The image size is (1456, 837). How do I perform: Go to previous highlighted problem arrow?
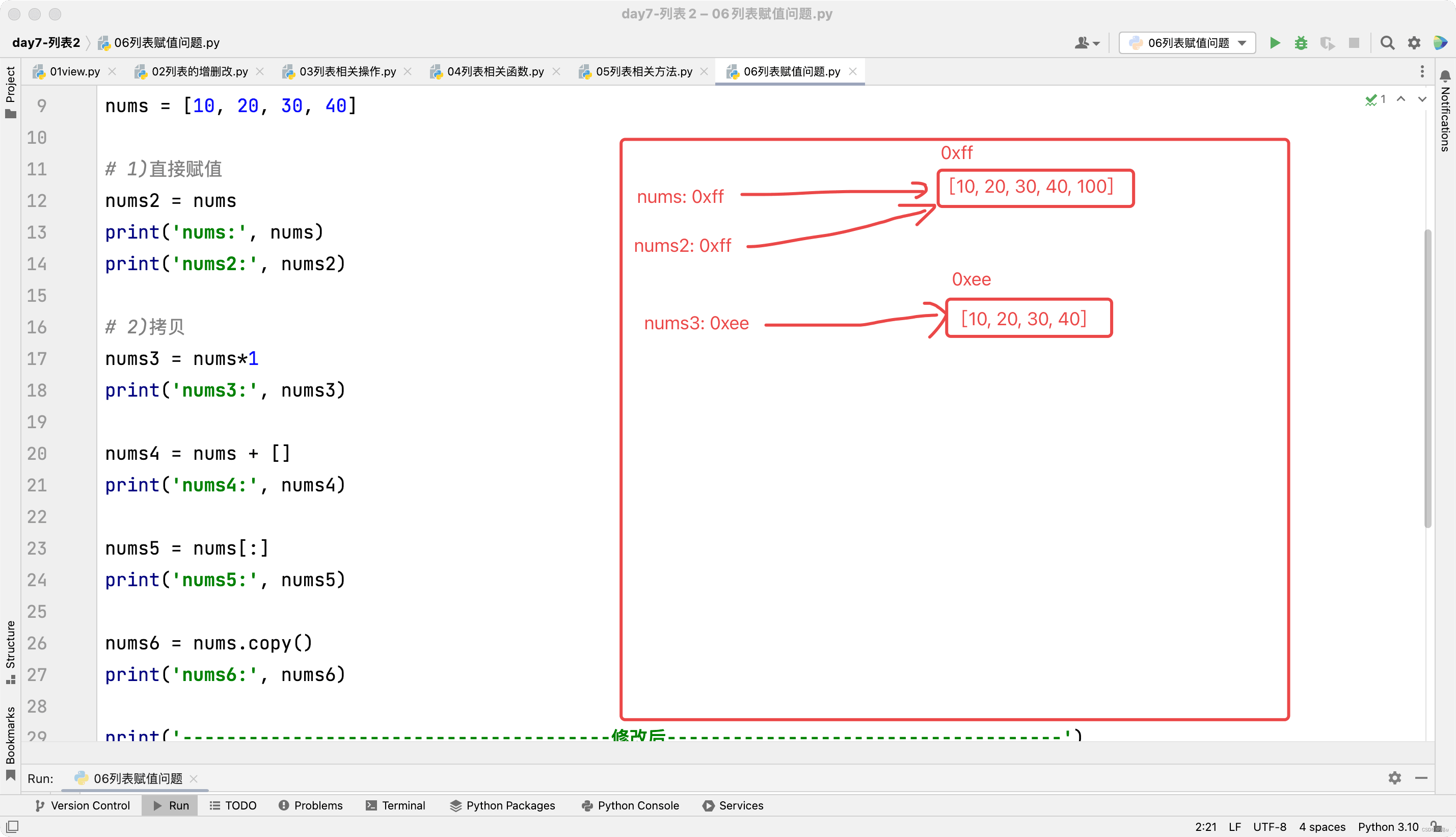[1401, 99]
